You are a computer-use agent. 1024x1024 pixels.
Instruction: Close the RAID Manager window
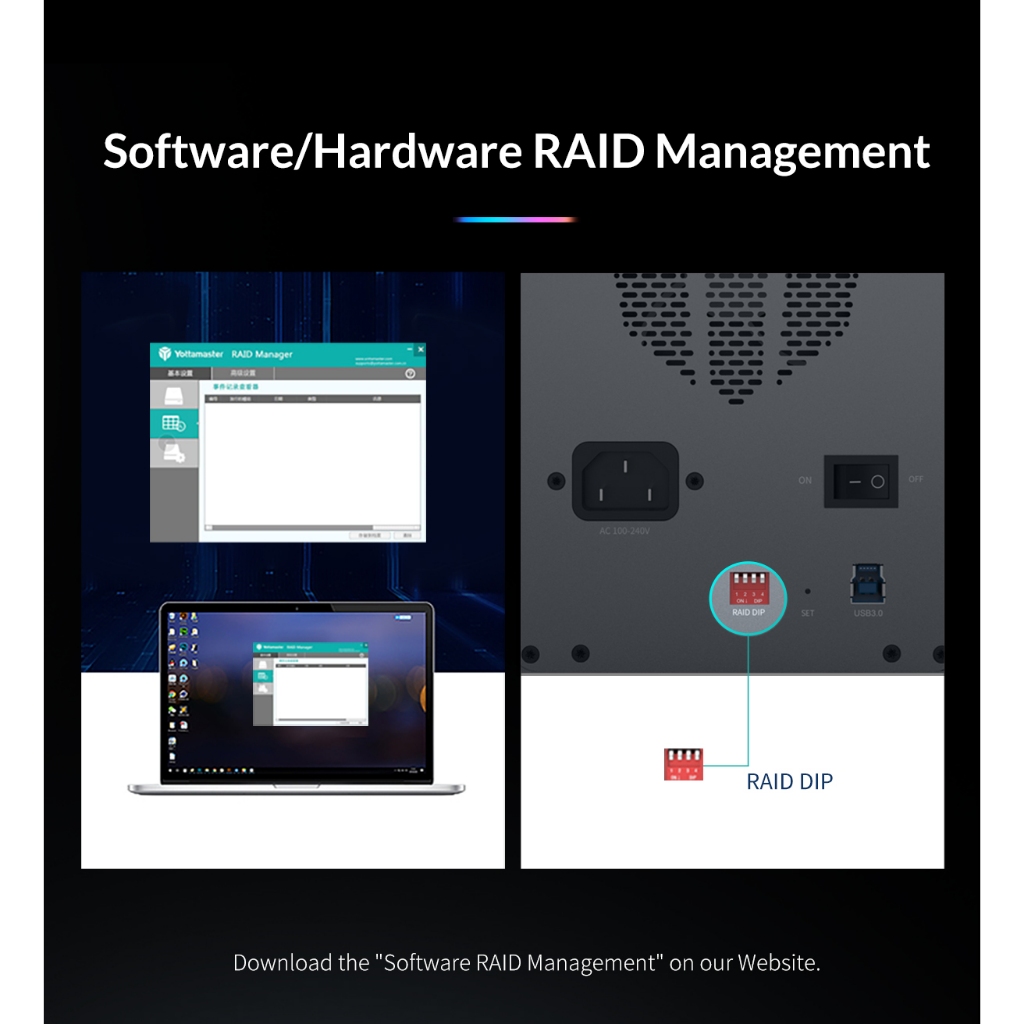tap(420, 350)
